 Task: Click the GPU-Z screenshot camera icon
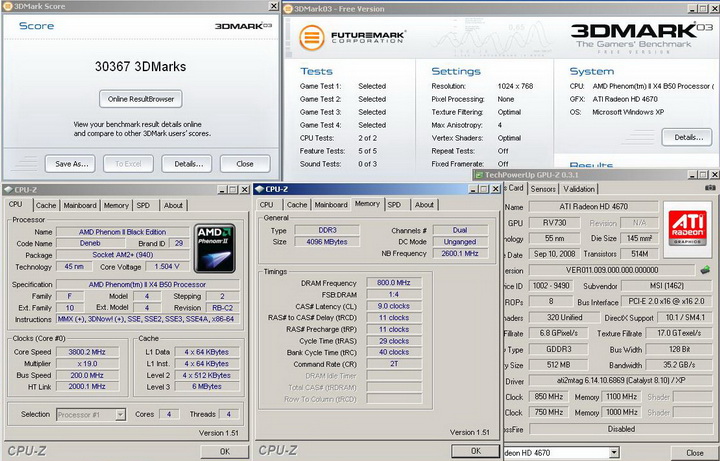(x=710, y=188)
